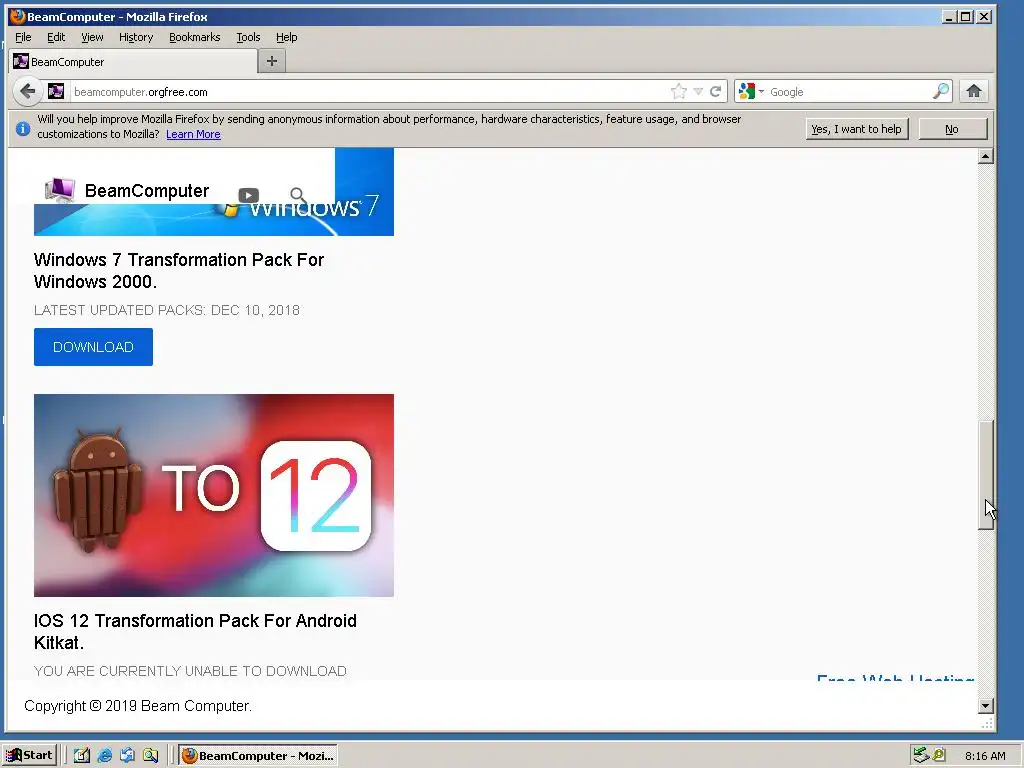The image size is (1024, 768).
Task: Launch Internet Explorer from quick launch
Action: 104,756
